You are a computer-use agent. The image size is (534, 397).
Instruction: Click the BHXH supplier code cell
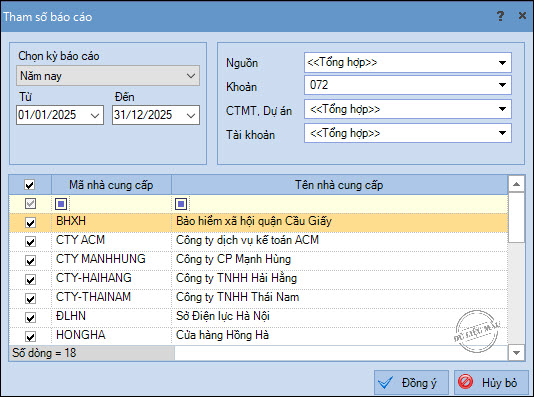pos(111,223)
